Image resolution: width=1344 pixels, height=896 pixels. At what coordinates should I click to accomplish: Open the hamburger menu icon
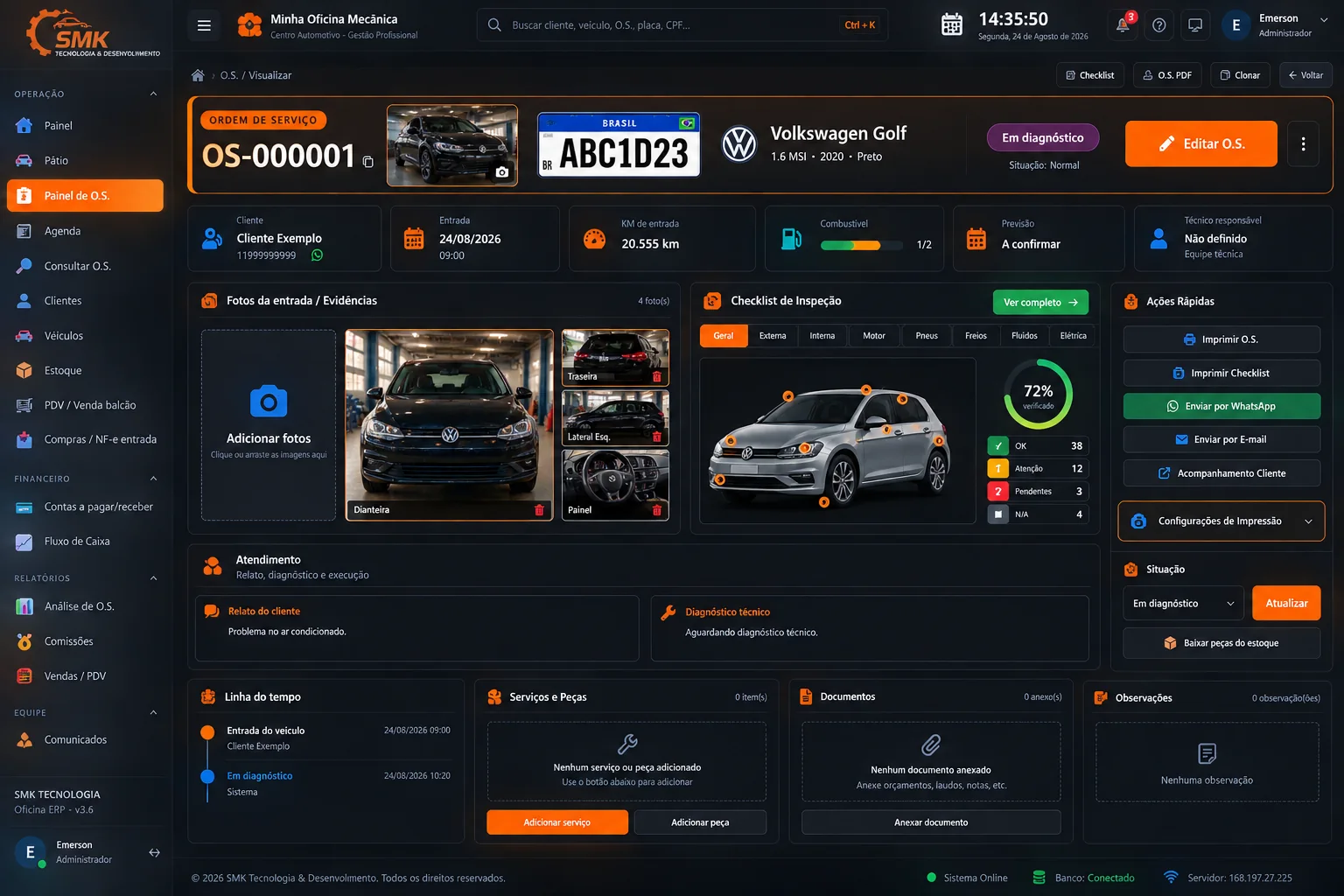(x=204, y=25)
